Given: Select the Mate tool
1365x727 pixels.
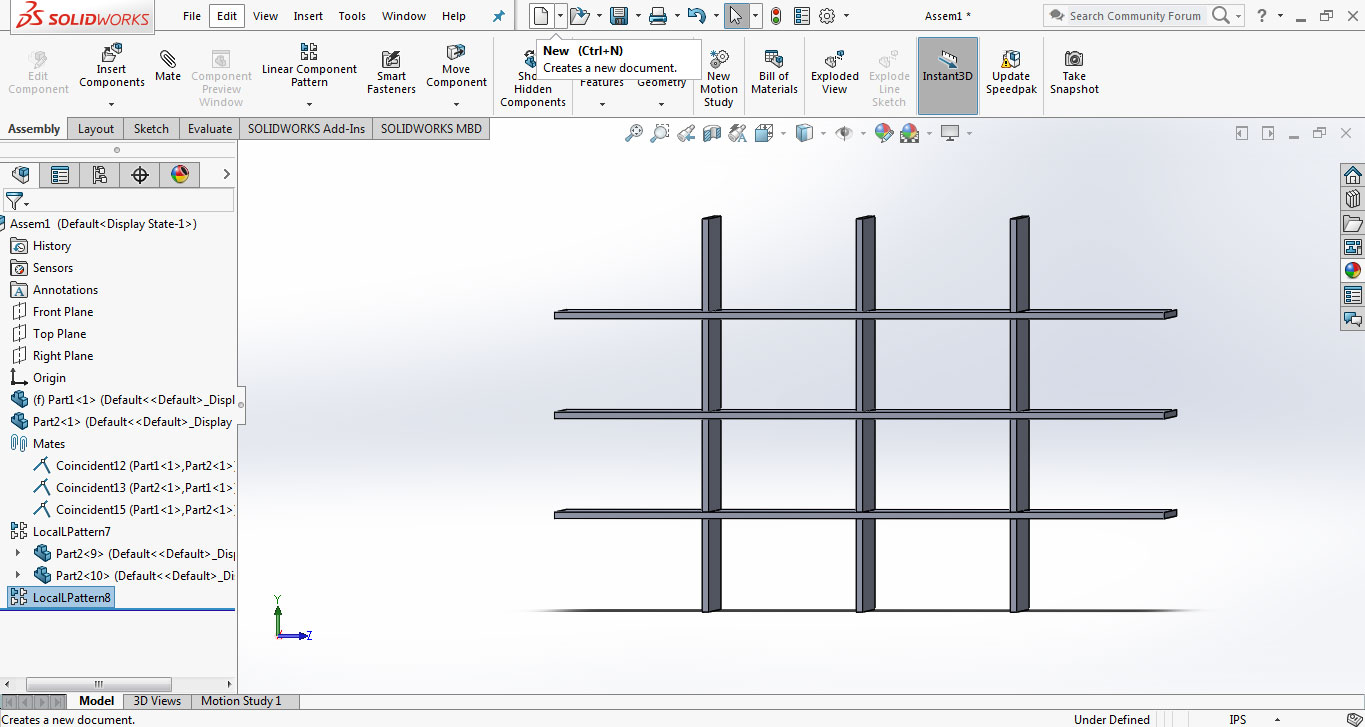Looking at the screenshot, I should point(168,66).
